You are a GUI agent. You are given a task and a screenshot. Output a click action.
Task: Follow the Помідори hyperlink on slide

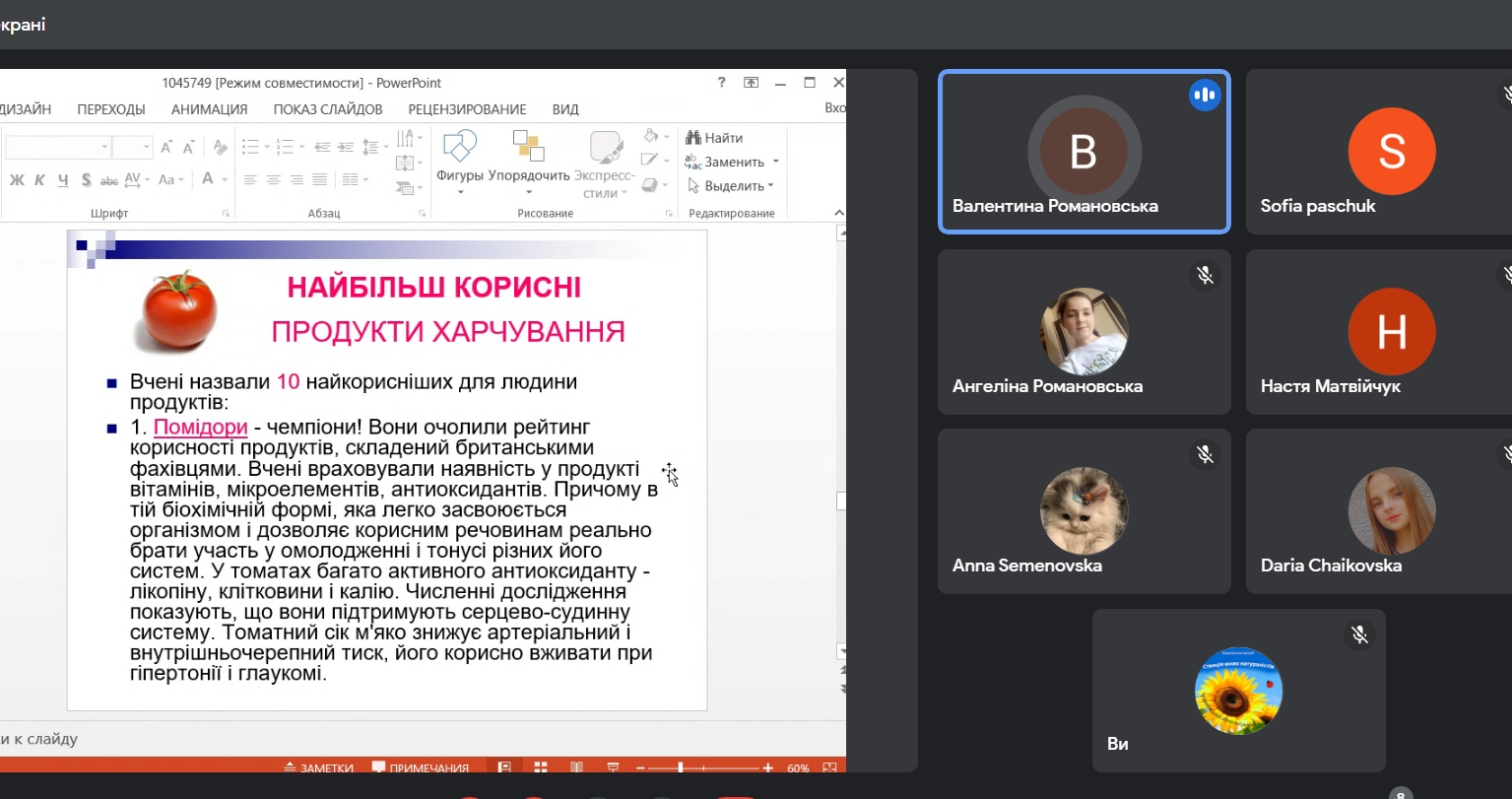pyautogui.click(x=200, y=428)
